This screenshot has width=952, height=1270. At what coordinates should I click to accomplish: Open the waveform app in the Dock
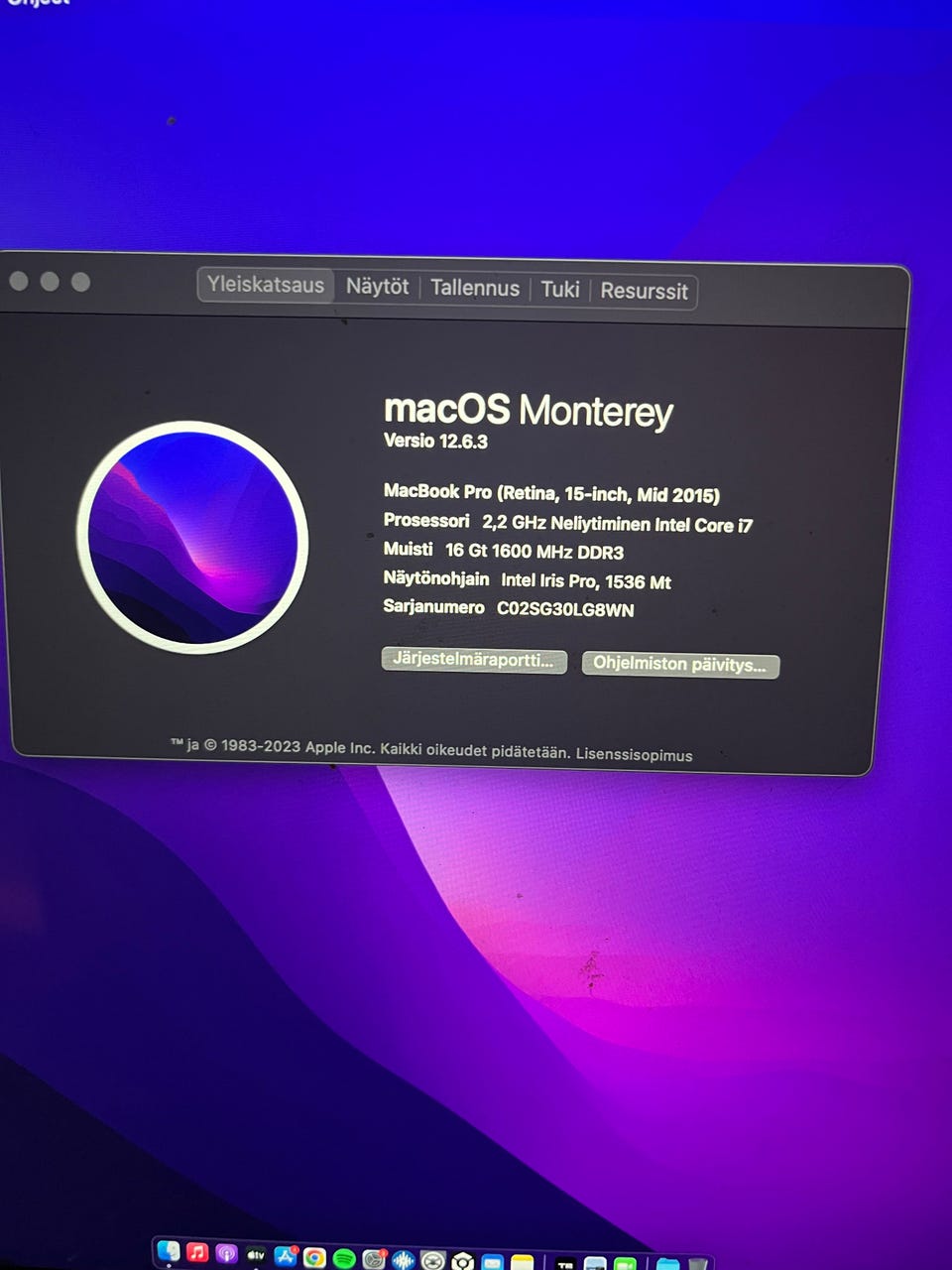[404, 1260]
